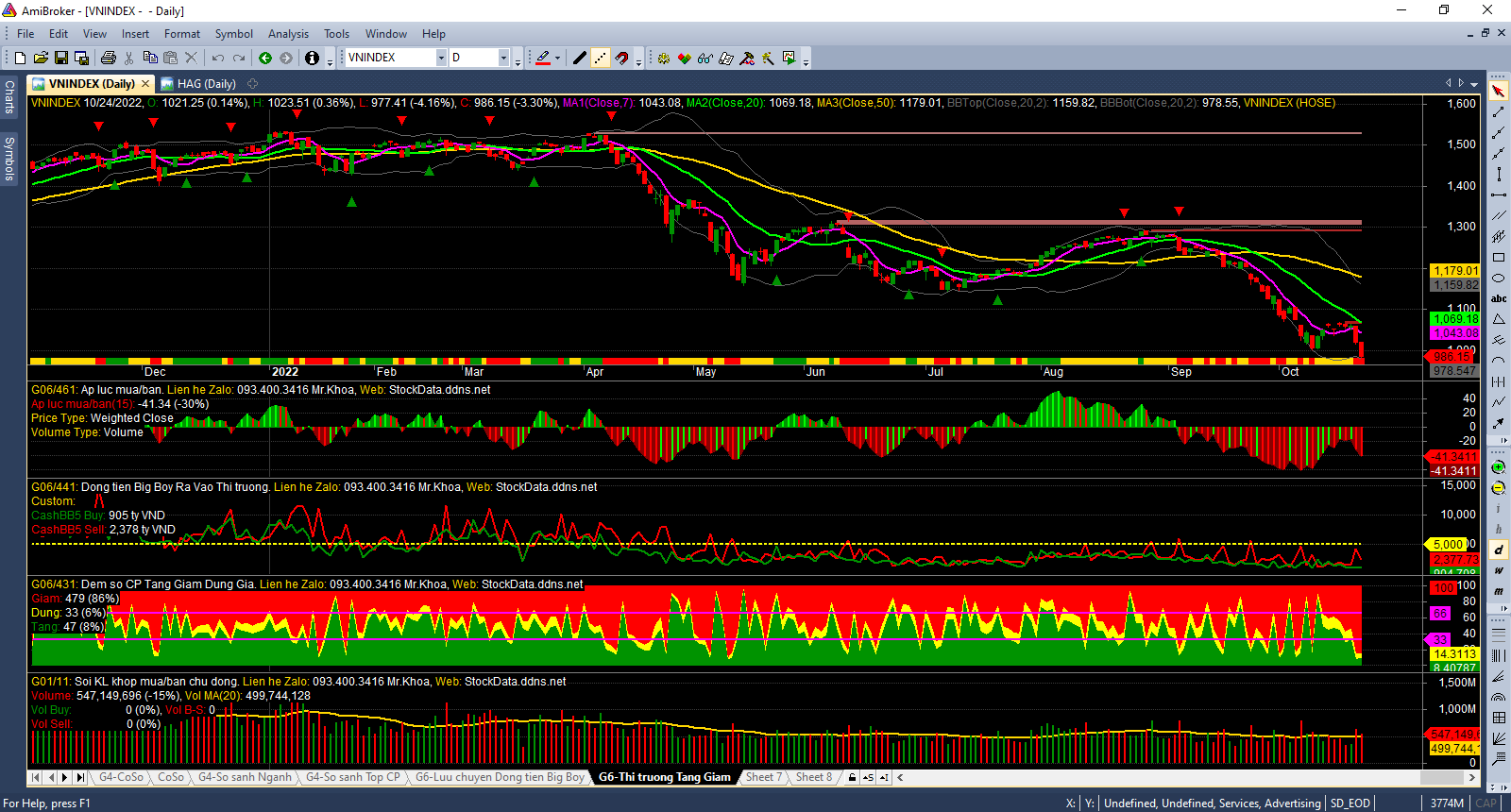
Task: Switch to the Sheet 8 tab
Action: click(813, 777)
